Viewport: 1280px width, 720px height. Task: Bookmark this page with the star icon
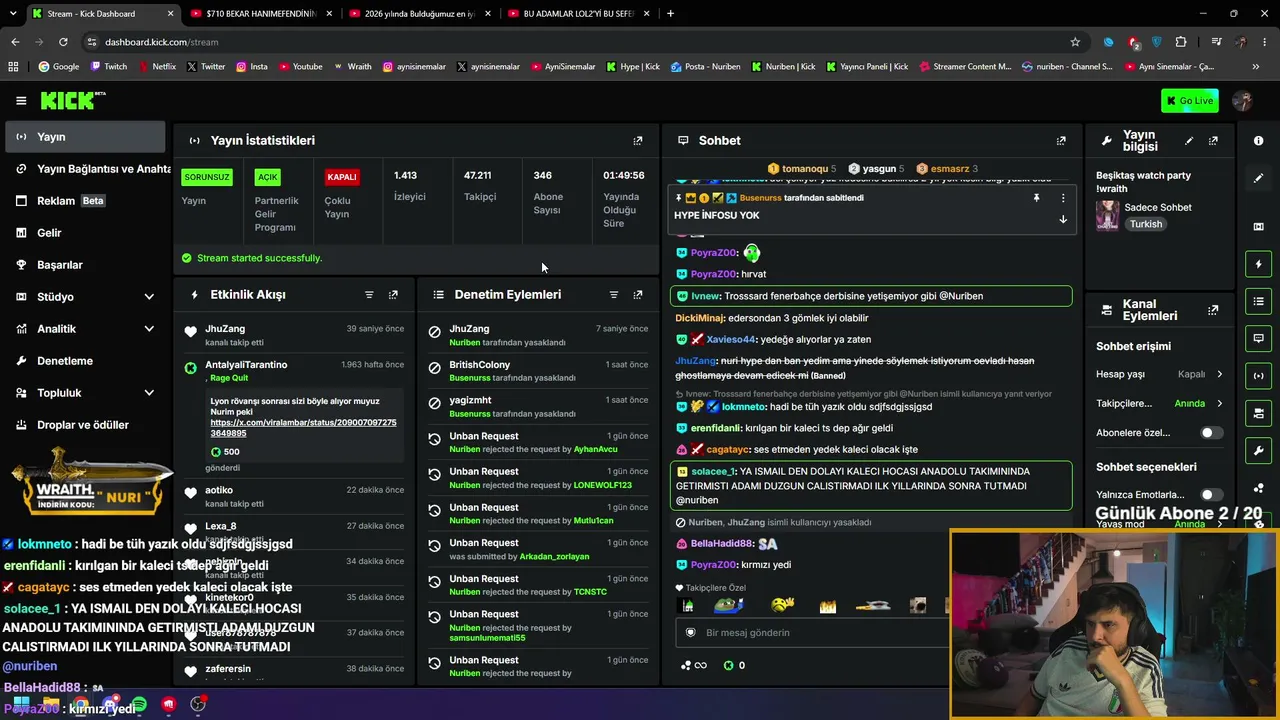1075,42
